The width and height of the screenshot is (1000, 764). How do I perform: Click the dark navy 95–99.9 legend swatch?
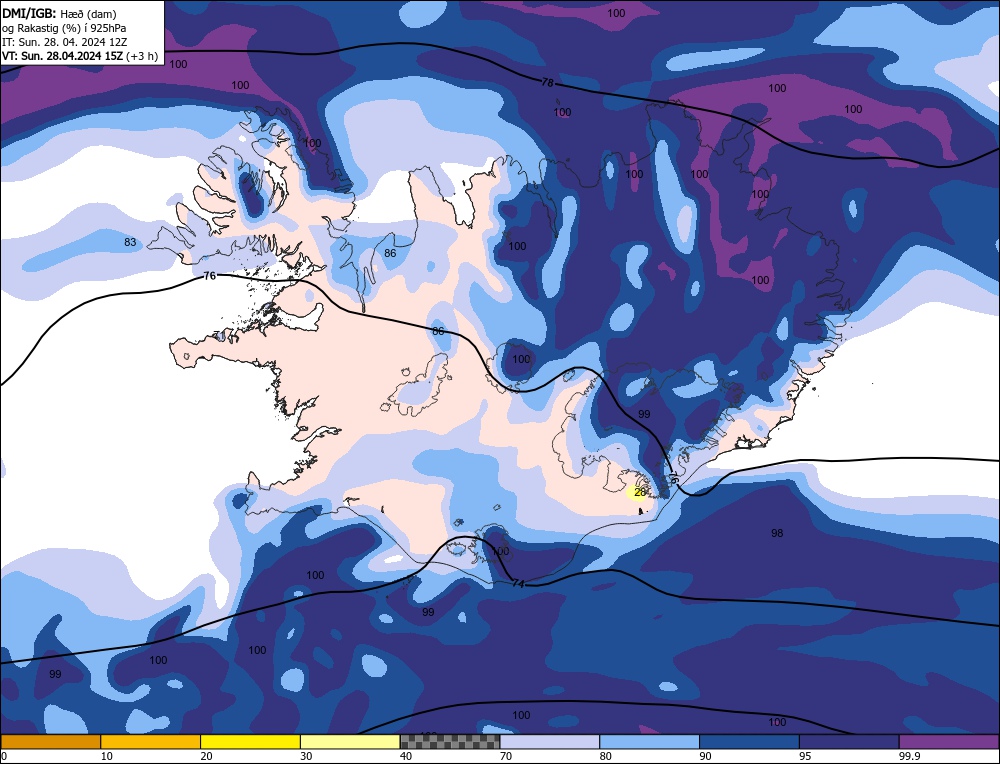click(x=849, y=742)
